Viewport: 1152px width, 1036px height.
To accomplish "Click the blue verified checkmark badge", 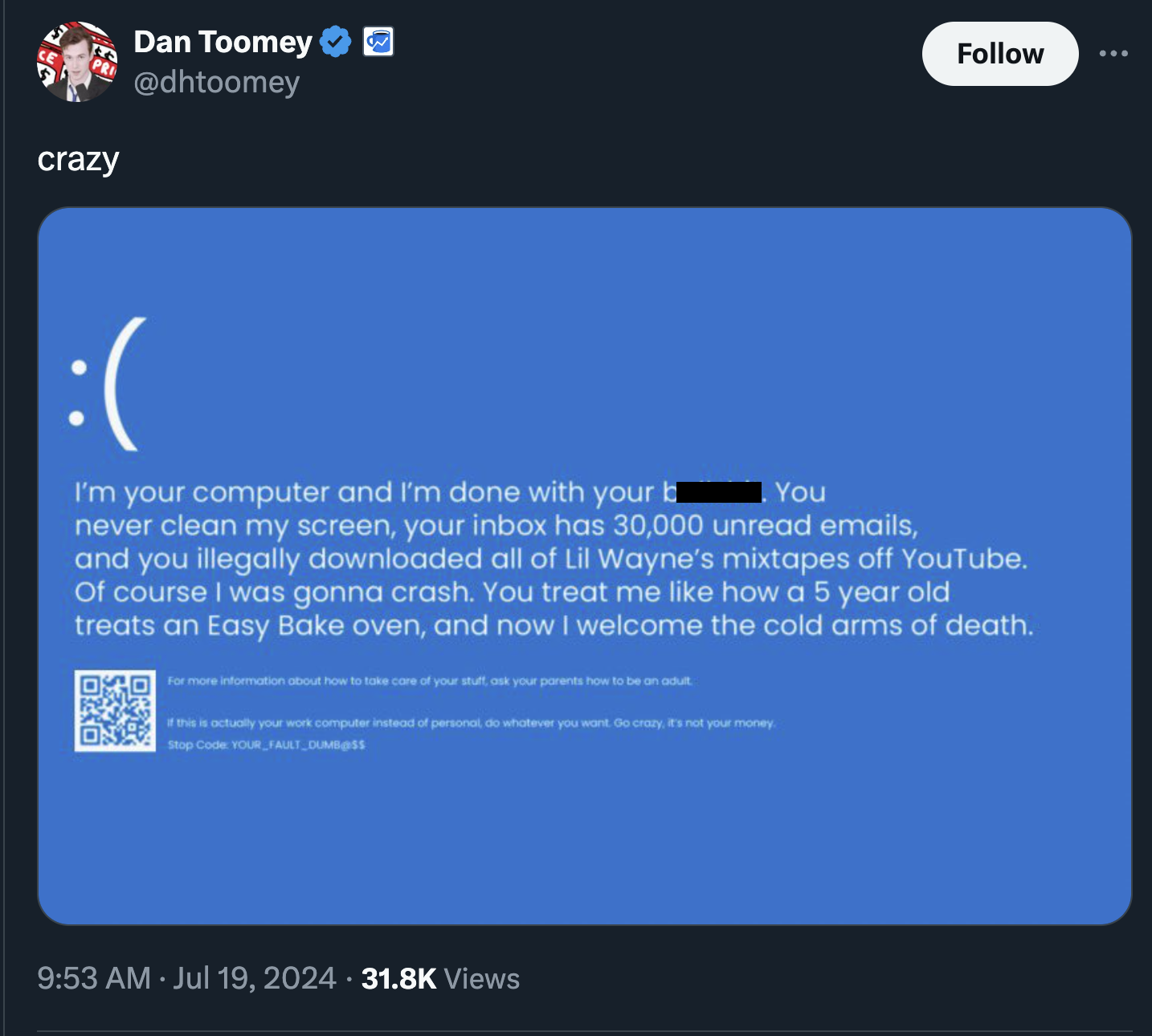I will pos(333,42).
